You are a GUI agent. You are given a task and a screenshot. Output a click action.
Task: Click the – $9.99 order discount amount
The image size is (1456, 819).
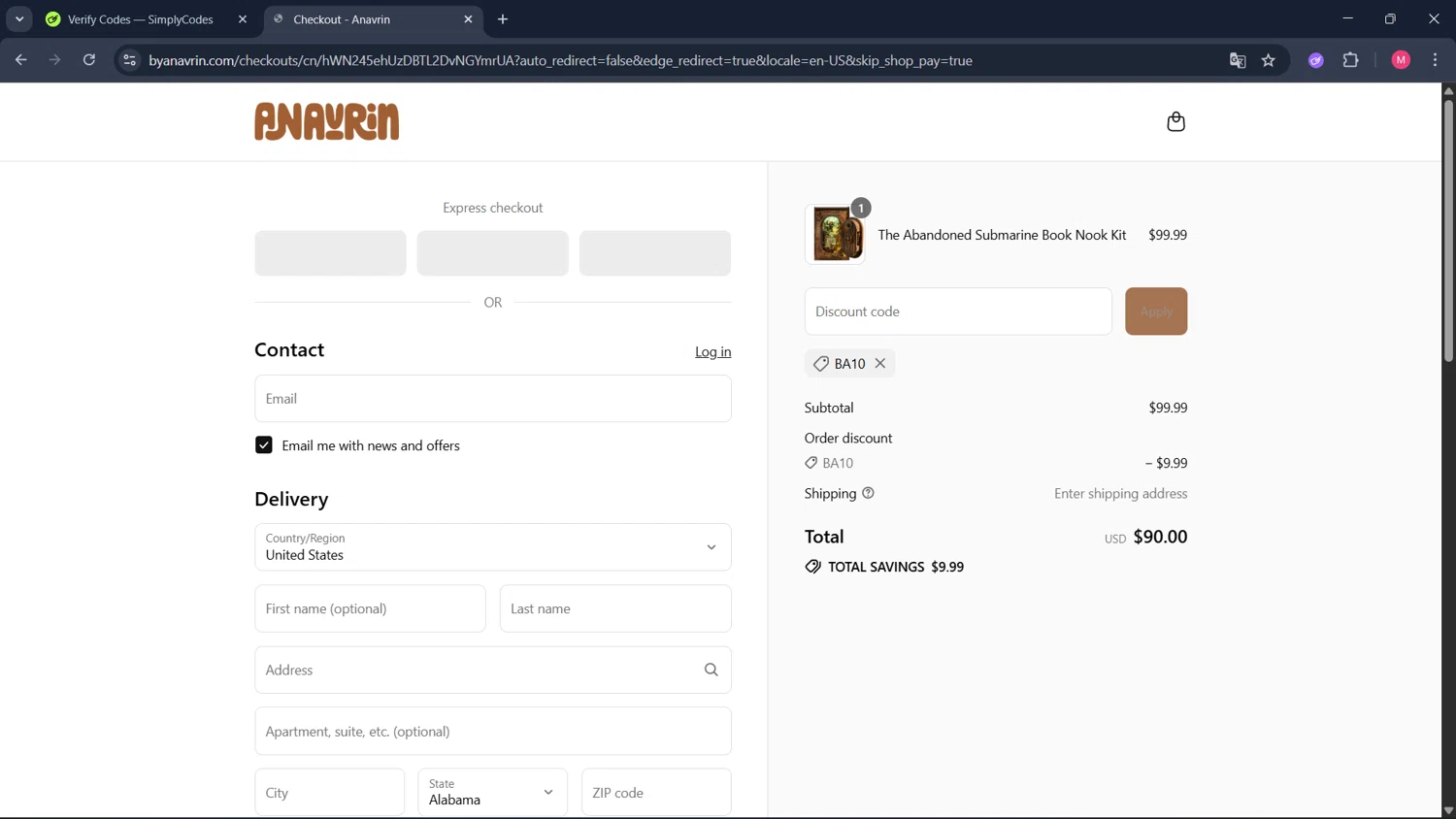(x=1166, y=463)
